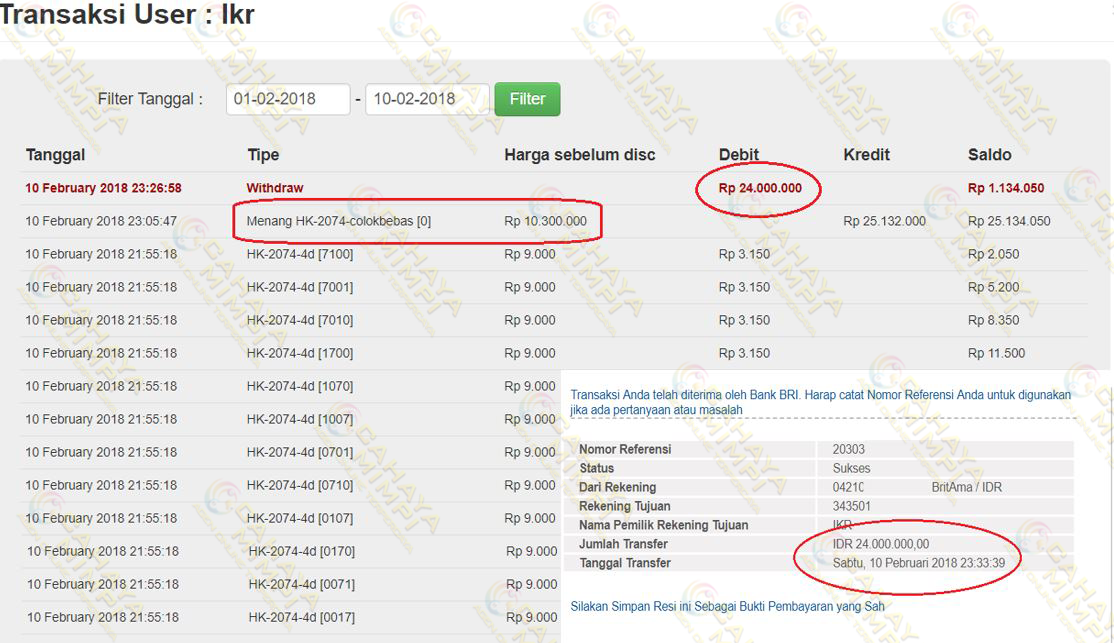Click the Silakan Simpan Resi receipt note
The height and width of the screenshot is (643, 1114).
pyautogui.click(x=727, y=606)
